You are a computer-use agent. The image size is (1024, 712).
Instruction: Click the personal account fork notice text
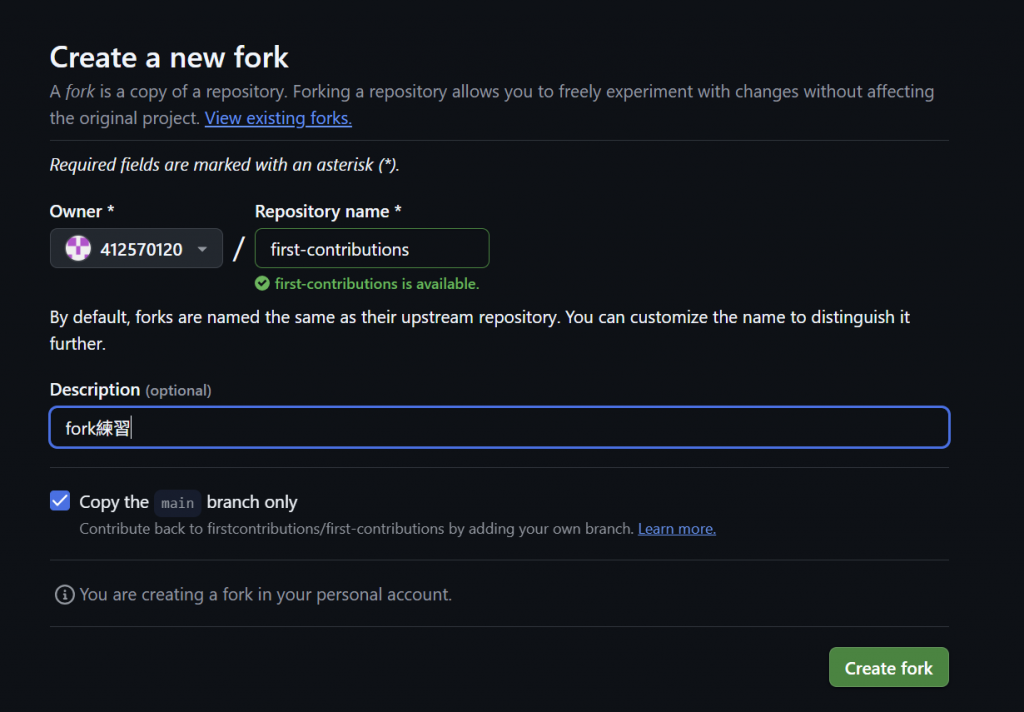(x=265, y=595)
